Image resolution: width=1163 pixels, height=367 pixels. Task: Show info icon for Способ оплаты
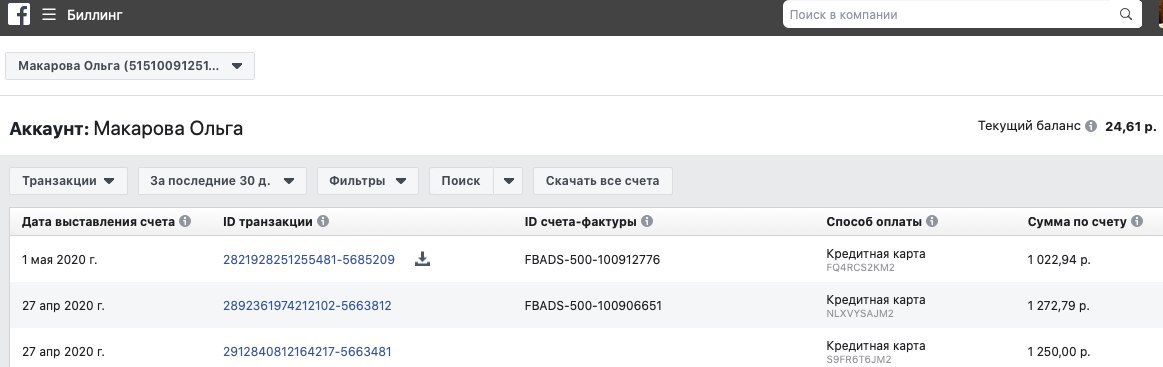coord(932,221)
